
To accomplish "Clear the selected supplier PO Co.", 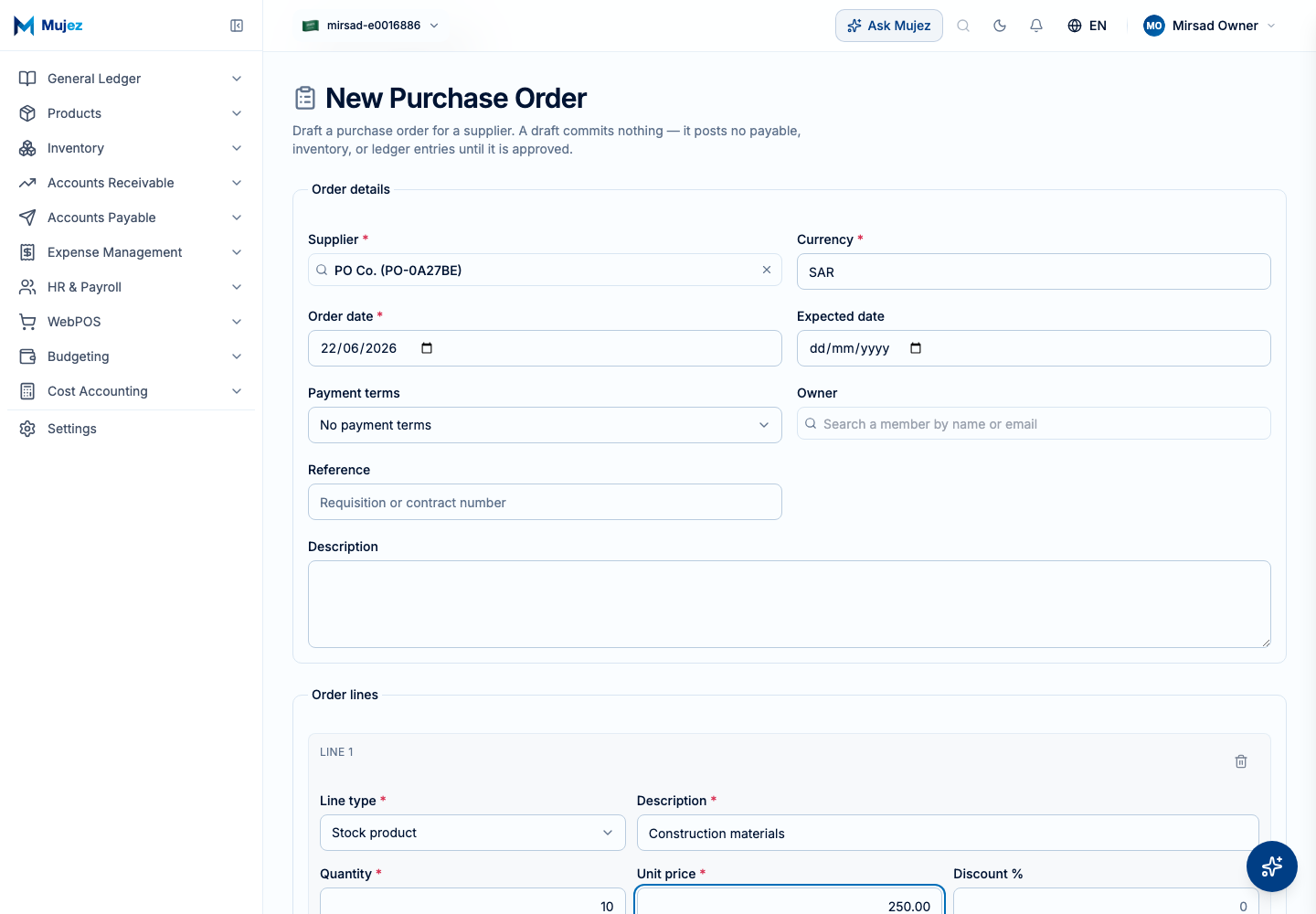I will coord(767,270).
